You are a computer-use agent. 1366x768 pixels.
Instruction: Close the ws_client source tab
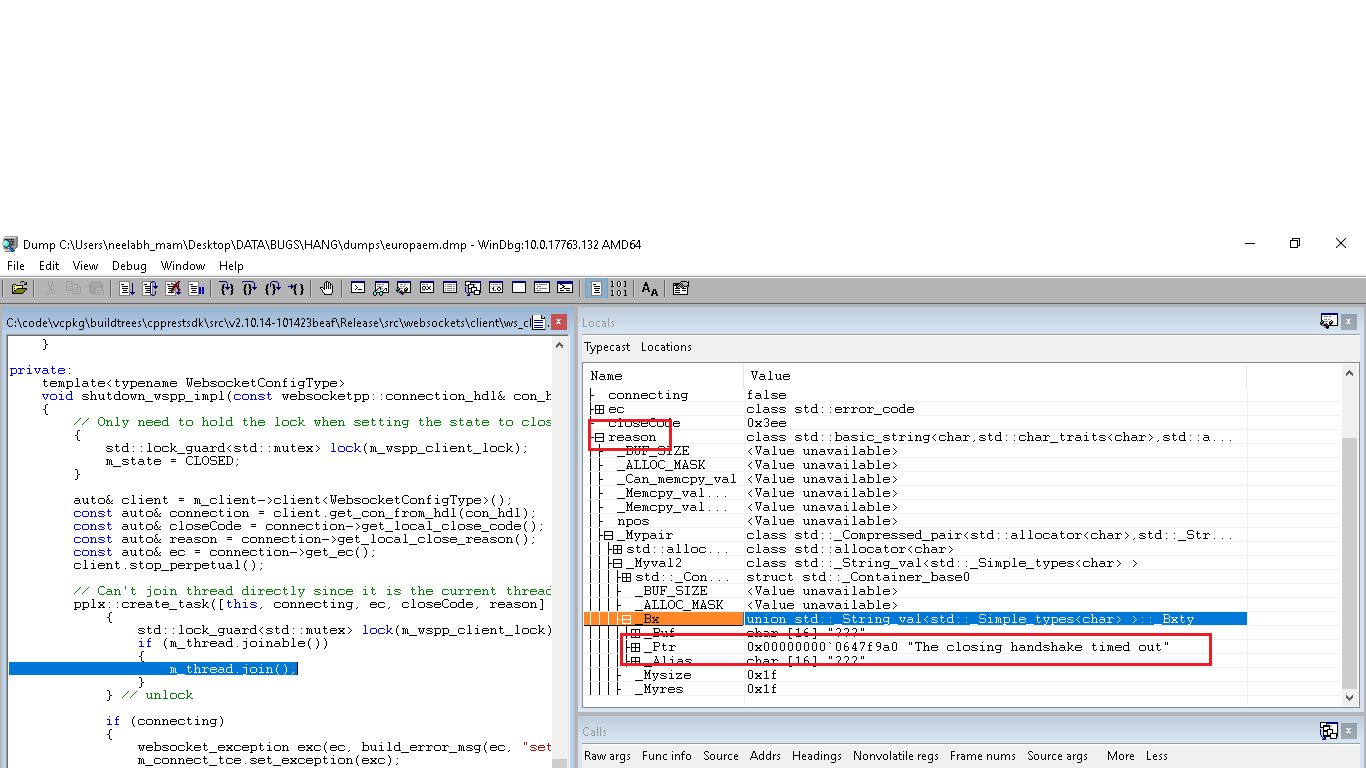[x=559, y=322]
